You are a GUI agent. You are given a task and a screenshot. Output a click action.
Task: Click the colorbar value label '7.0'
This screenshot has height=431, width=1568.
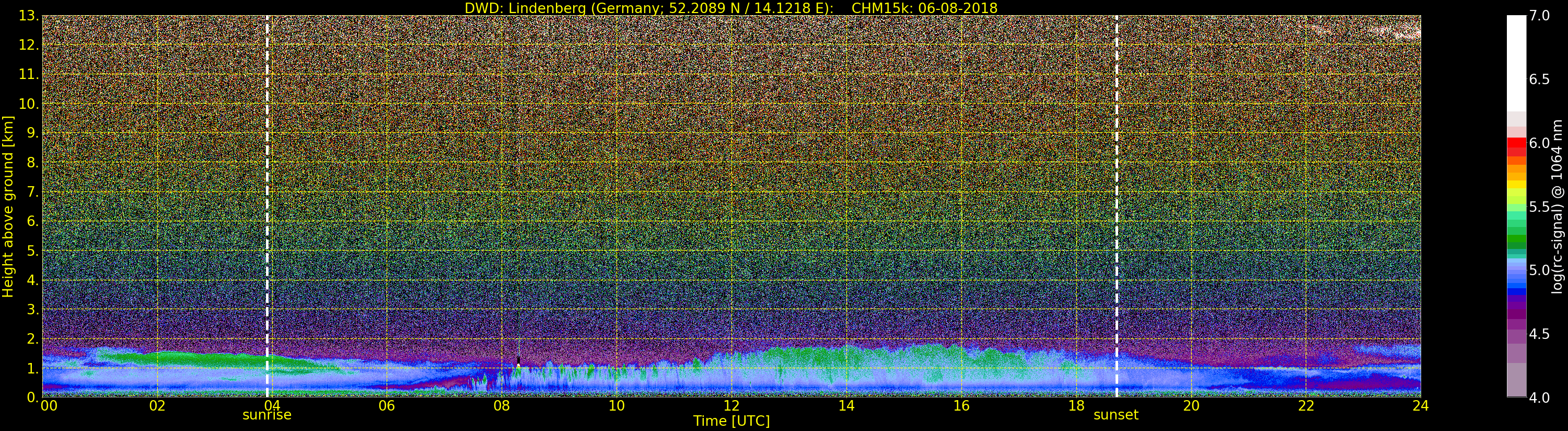click(x=1539, y=16)
